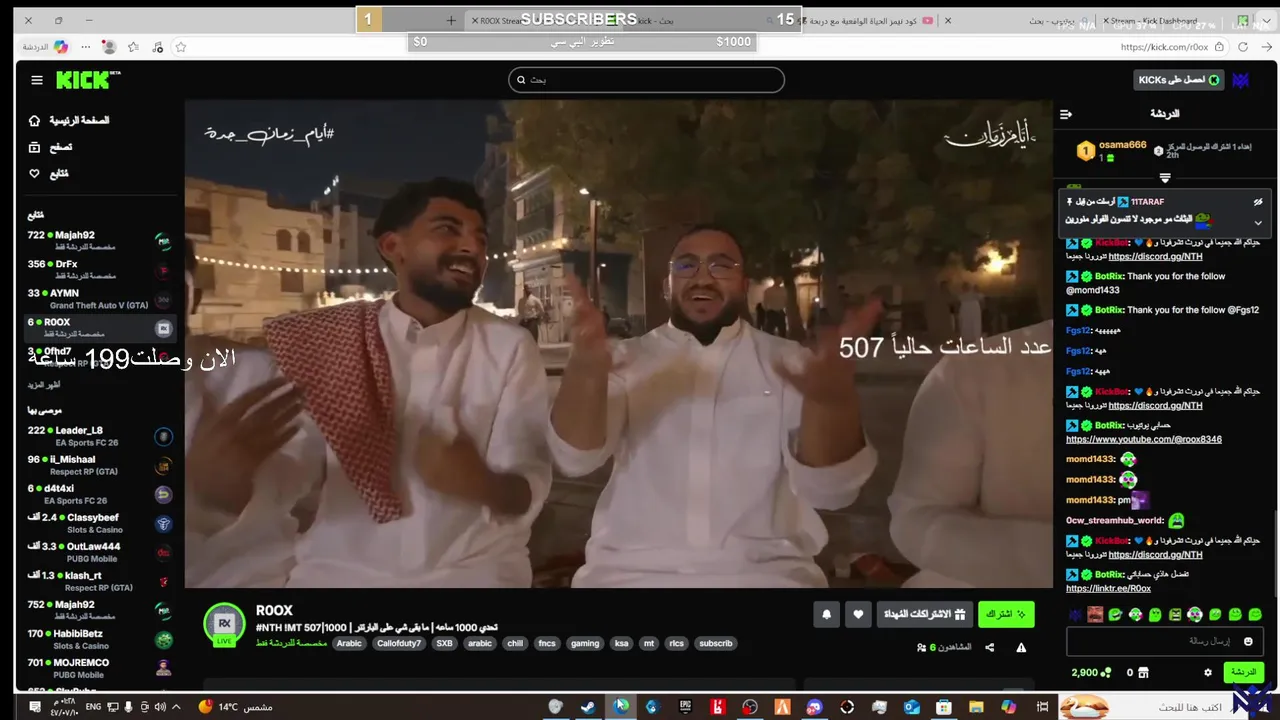
Task: Select the fncs tag
Action: [x=547, y=644]
